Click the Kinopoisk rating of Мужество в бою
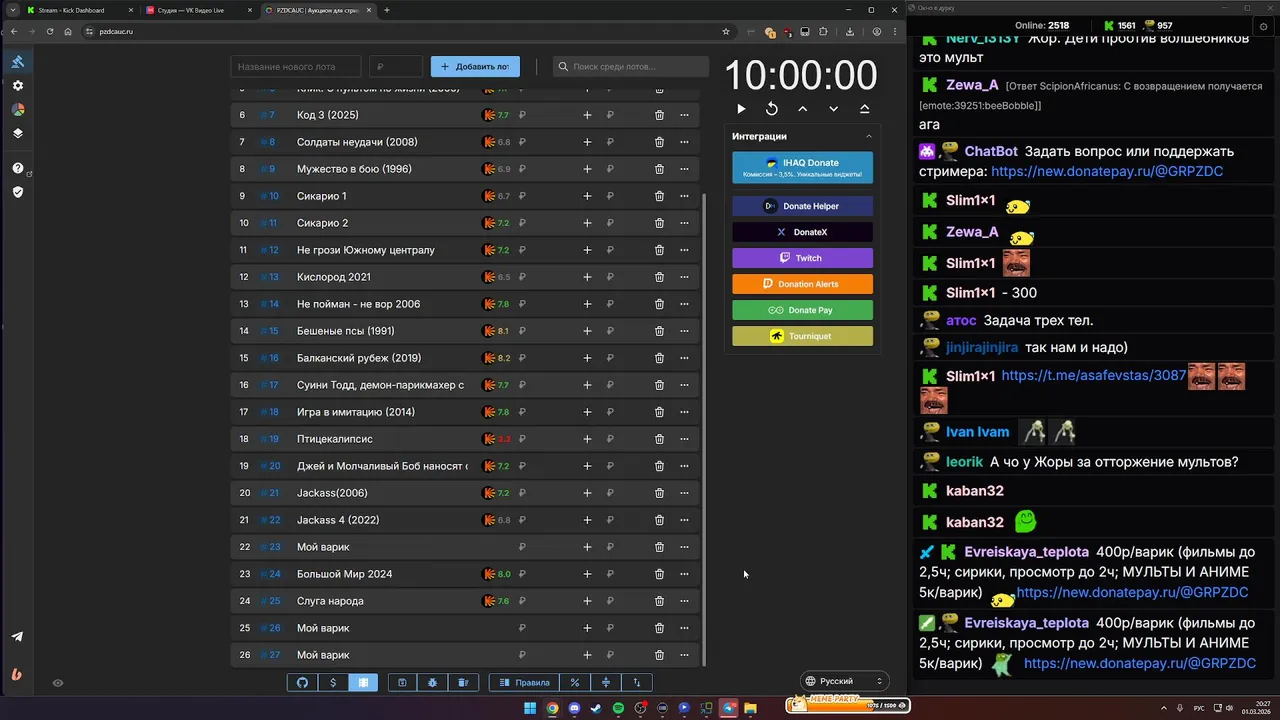The width and height of the screenshot is (1280, 720). 497,169
